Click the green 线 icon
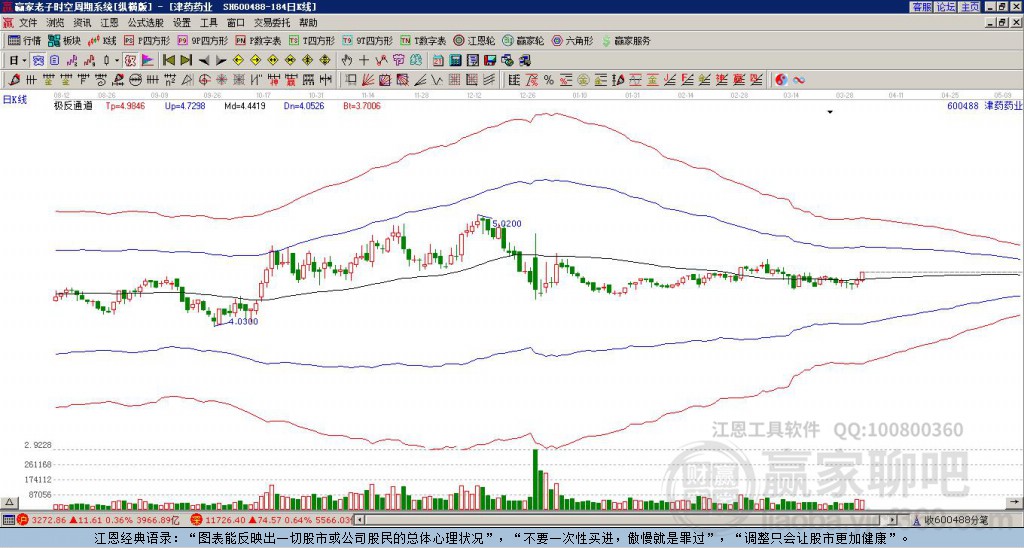This screenshot has width=1024, height=548. pos(416,61)
